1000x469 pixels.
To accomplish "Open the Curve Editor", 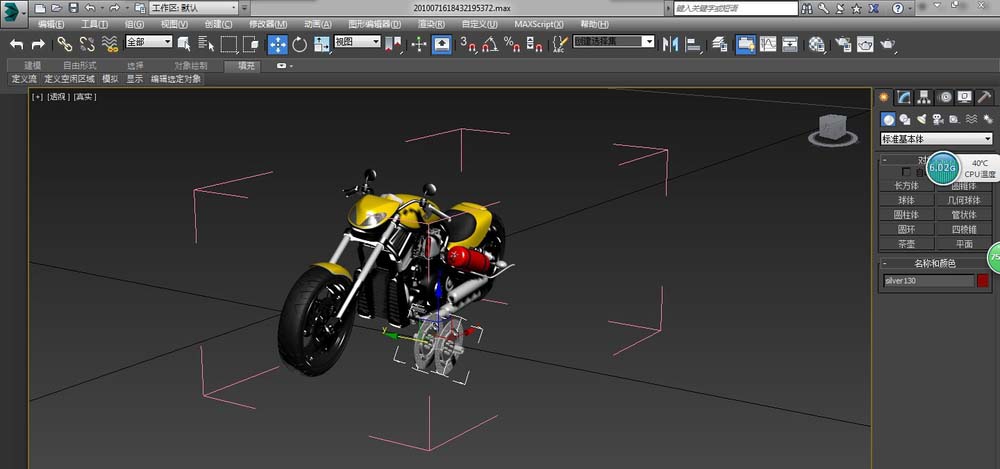I will tap(769, 44).
